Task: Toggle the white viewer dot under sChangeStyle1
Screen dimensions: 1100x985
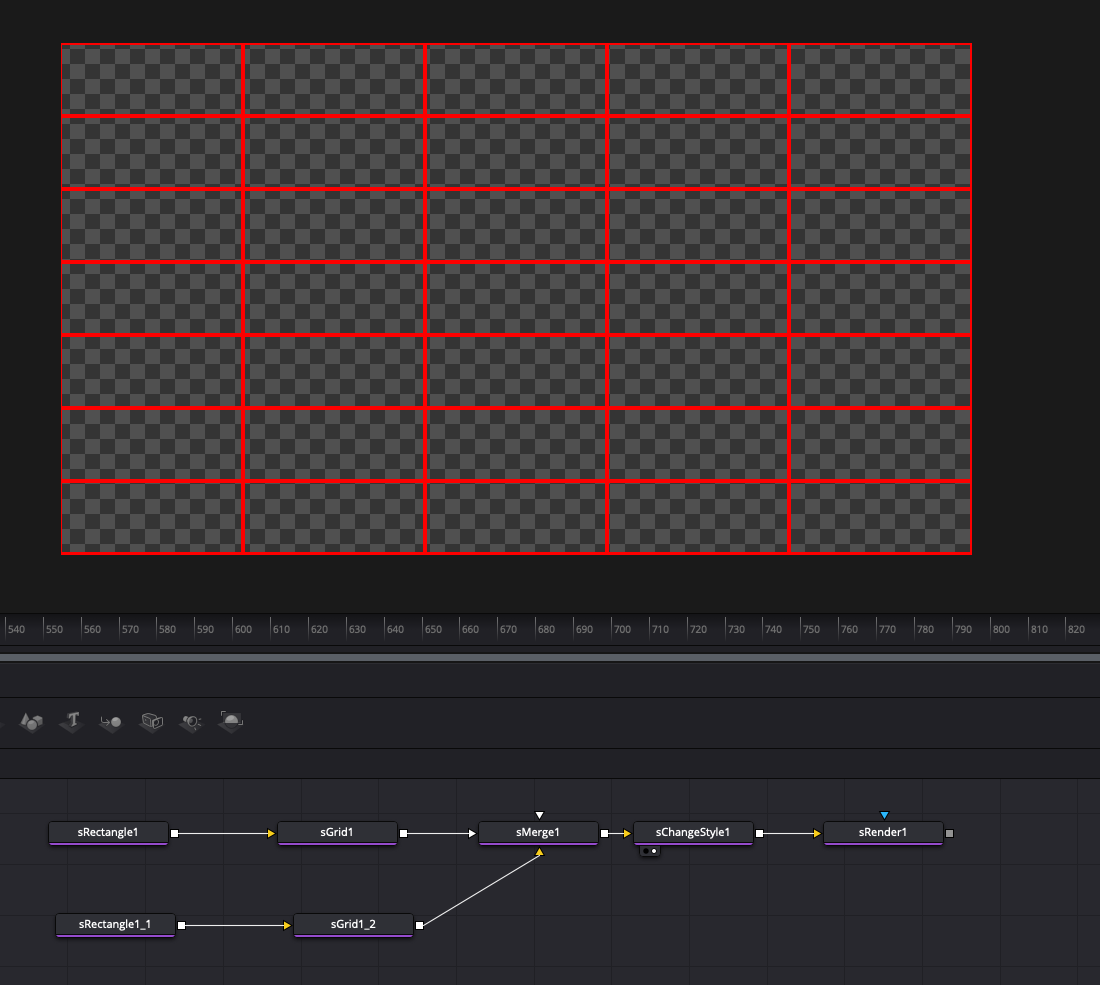Action: [655, 852]
